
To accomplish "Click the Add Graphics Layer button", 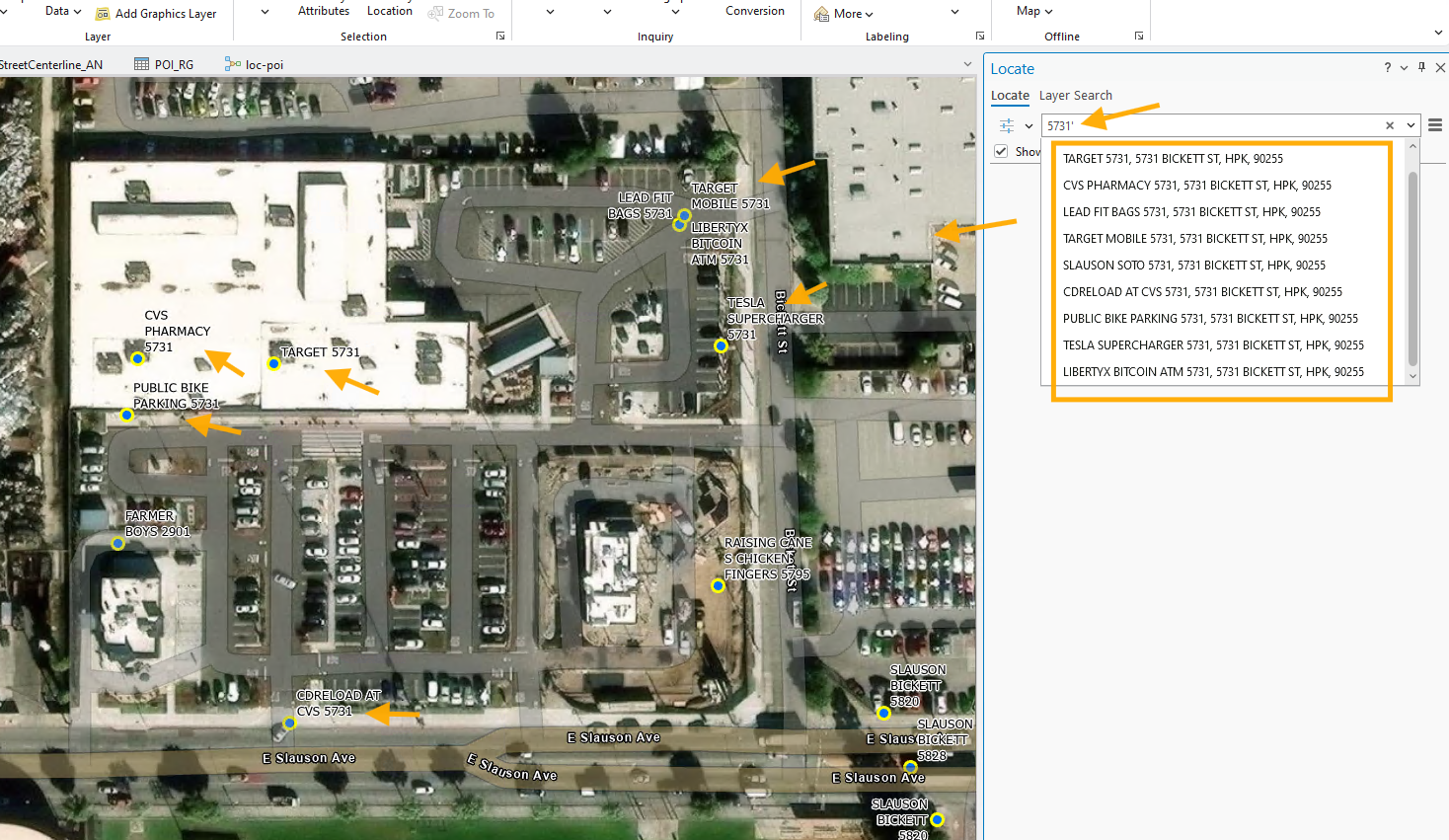I will coord(156,14).
